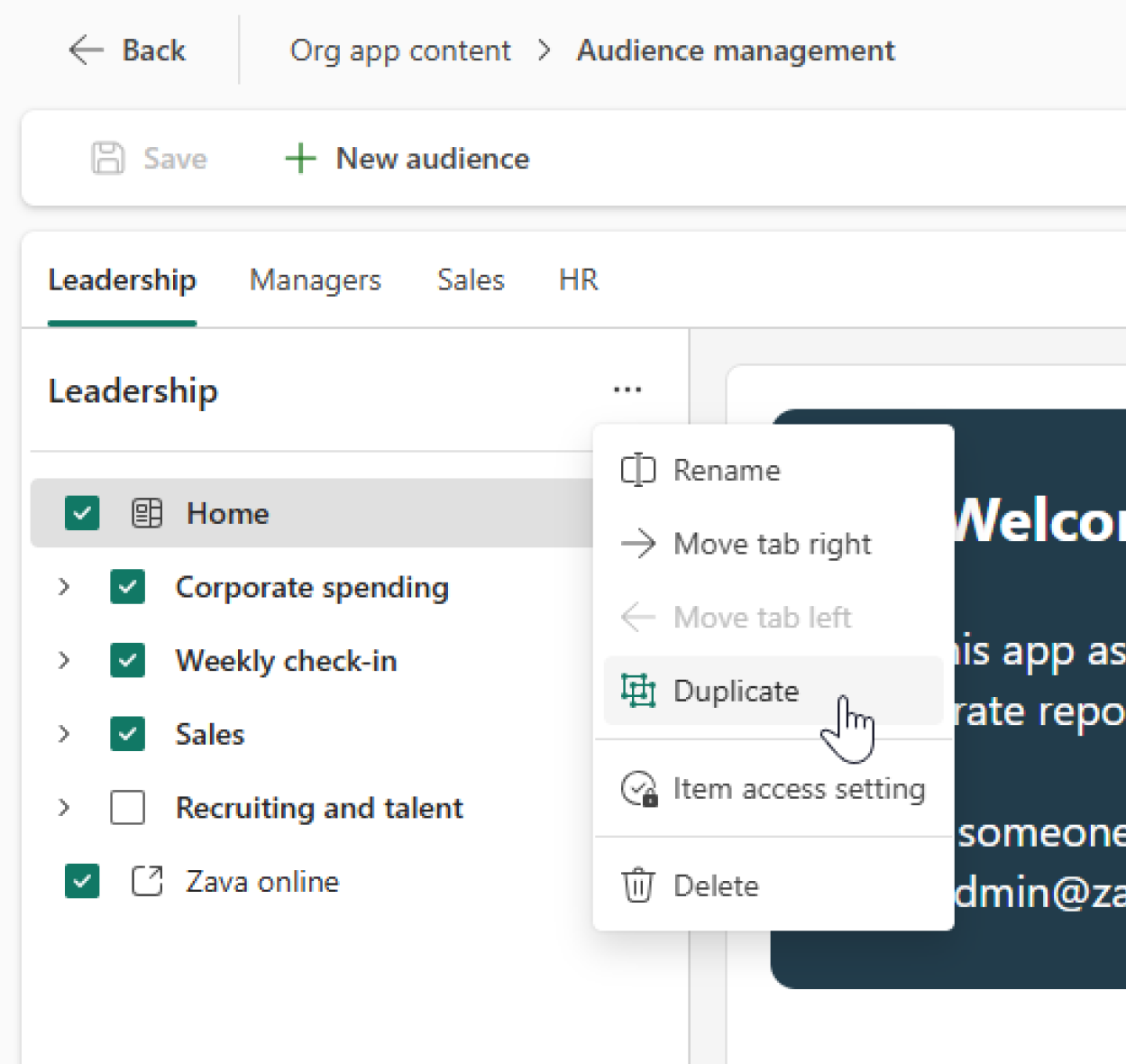Choose Duplicate from the context menu
Image resolution: width=1126 pixels, height=1064 pixels.
[x=774, y=691]
